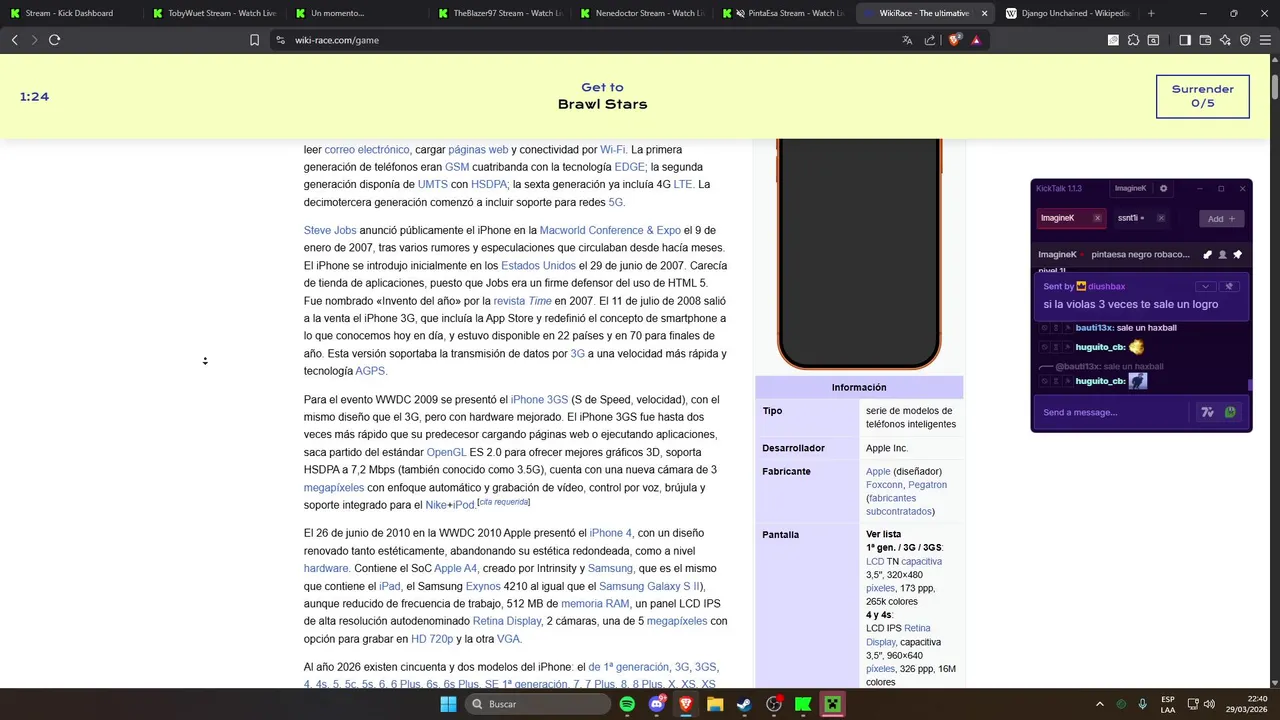
Task: Open Spotify from the taskbar
Action: [x=627, y=704]
